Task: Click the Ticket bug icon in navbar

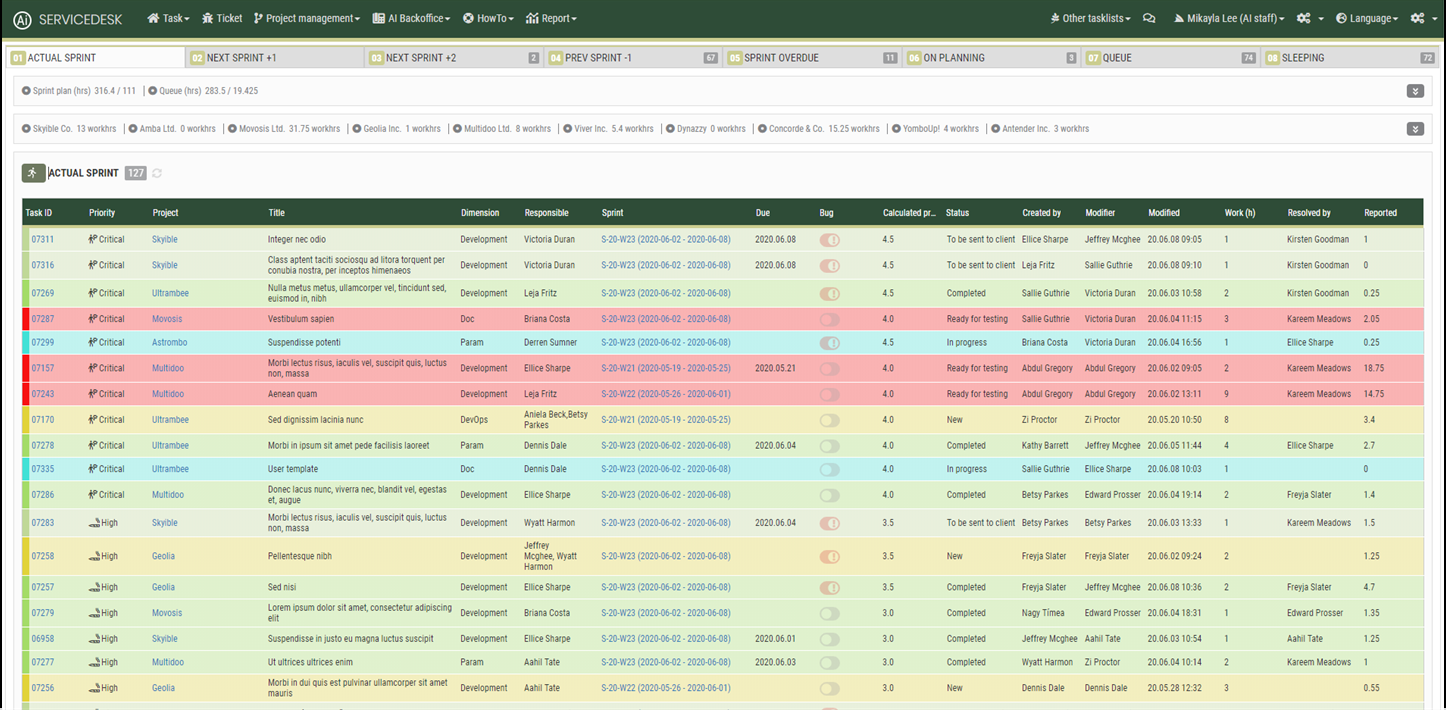Action: point(207,18)
